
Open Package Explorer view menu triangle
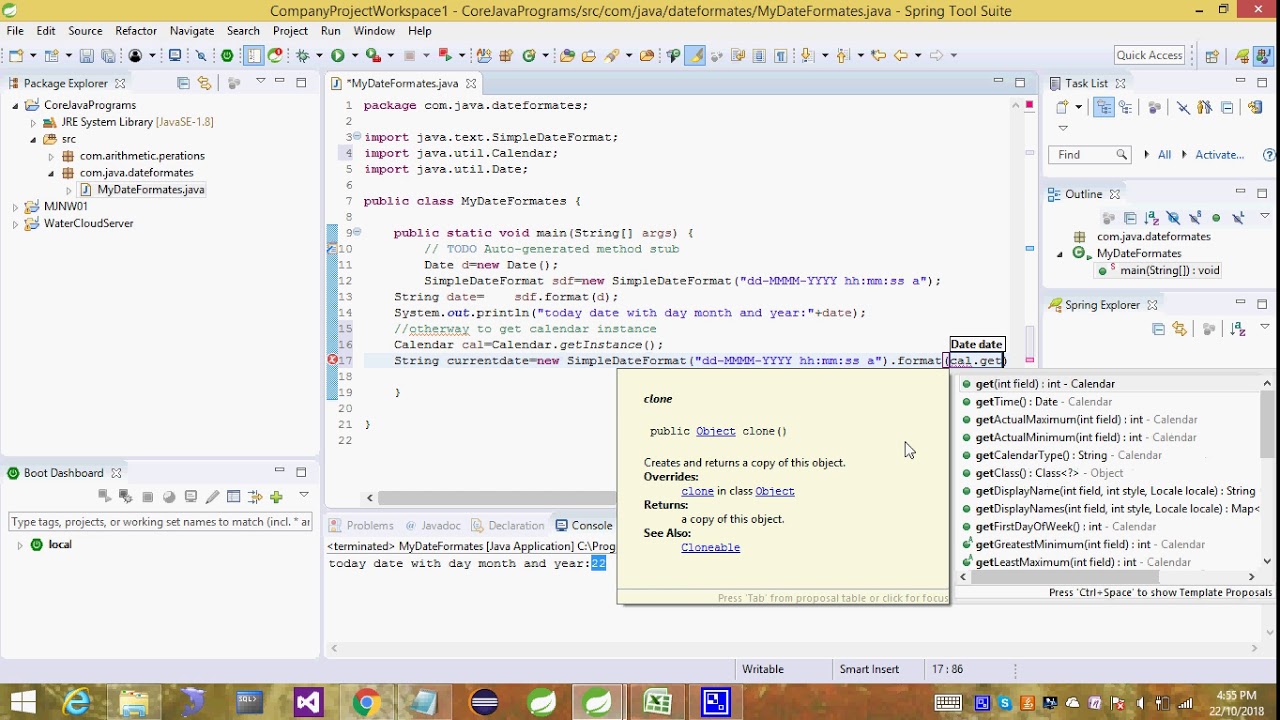click(260, 81)
